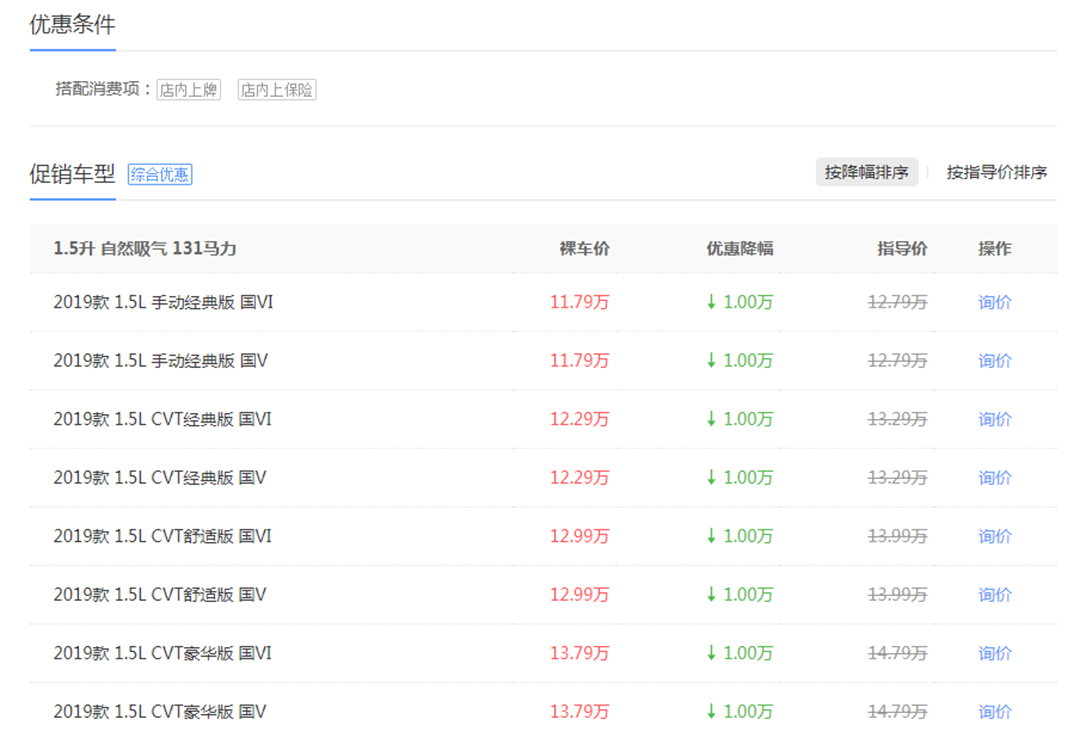
Task: Select the 店内上牌 tag
Action: coord(188,90)
